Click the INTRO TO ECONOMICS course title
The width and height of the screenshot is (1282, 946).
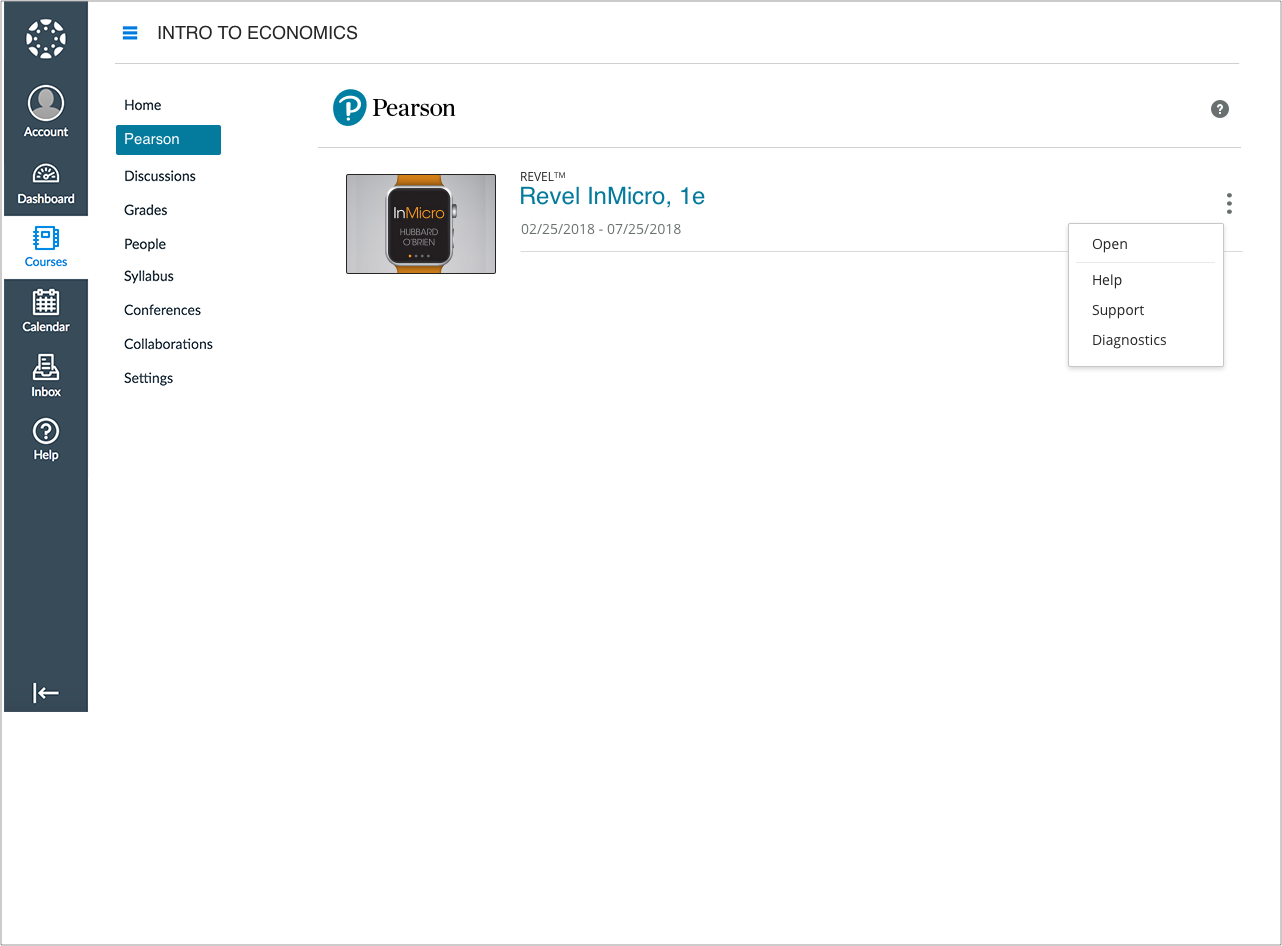(257, 33)
